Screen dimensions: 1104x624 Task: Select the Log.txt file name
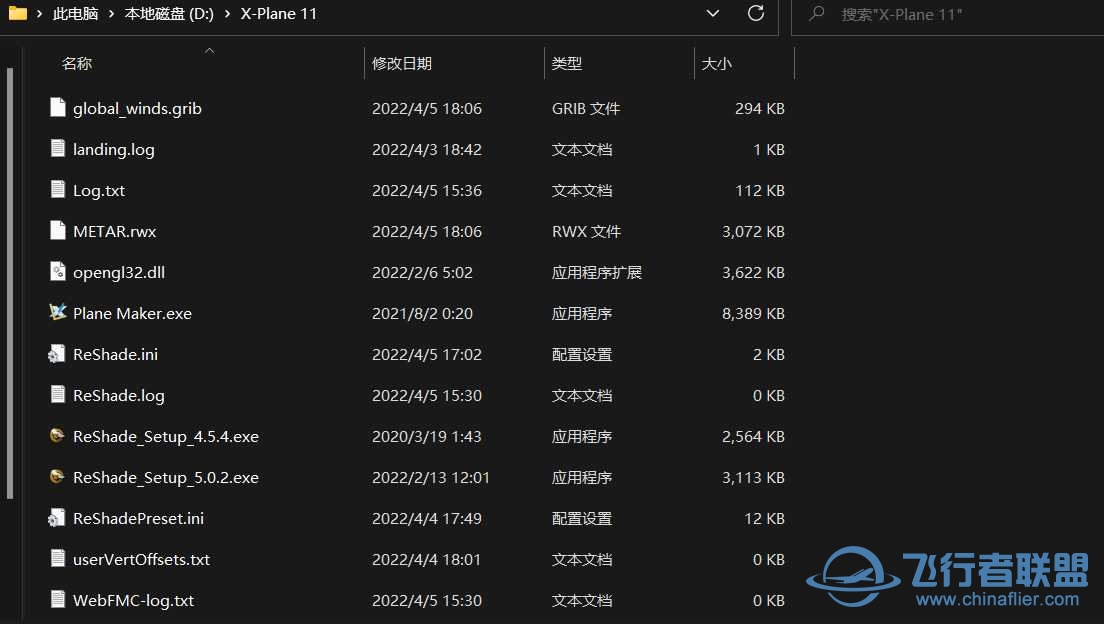click(99, 190)
